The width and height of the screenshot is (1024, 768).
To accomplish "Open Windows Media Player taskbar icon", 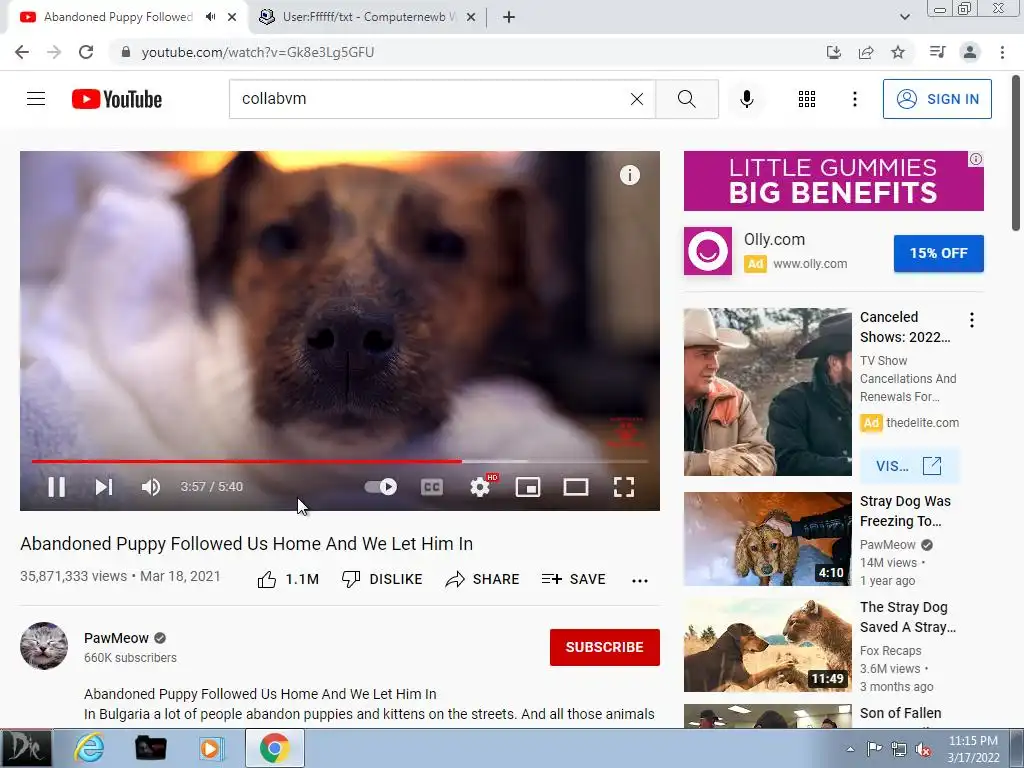I will [x=210, y=748].
